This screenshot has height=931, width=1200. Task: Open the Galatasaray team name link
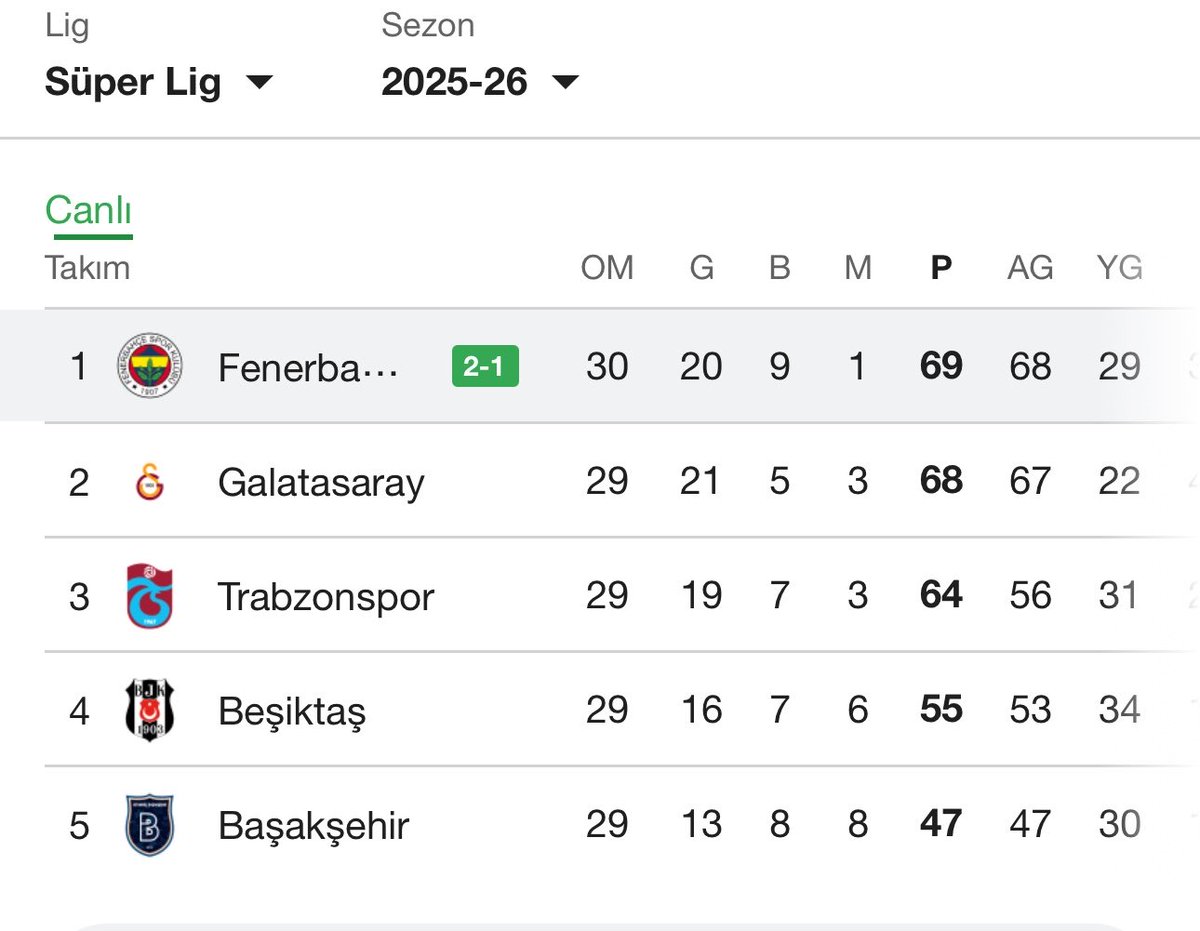tap(321, 483)
